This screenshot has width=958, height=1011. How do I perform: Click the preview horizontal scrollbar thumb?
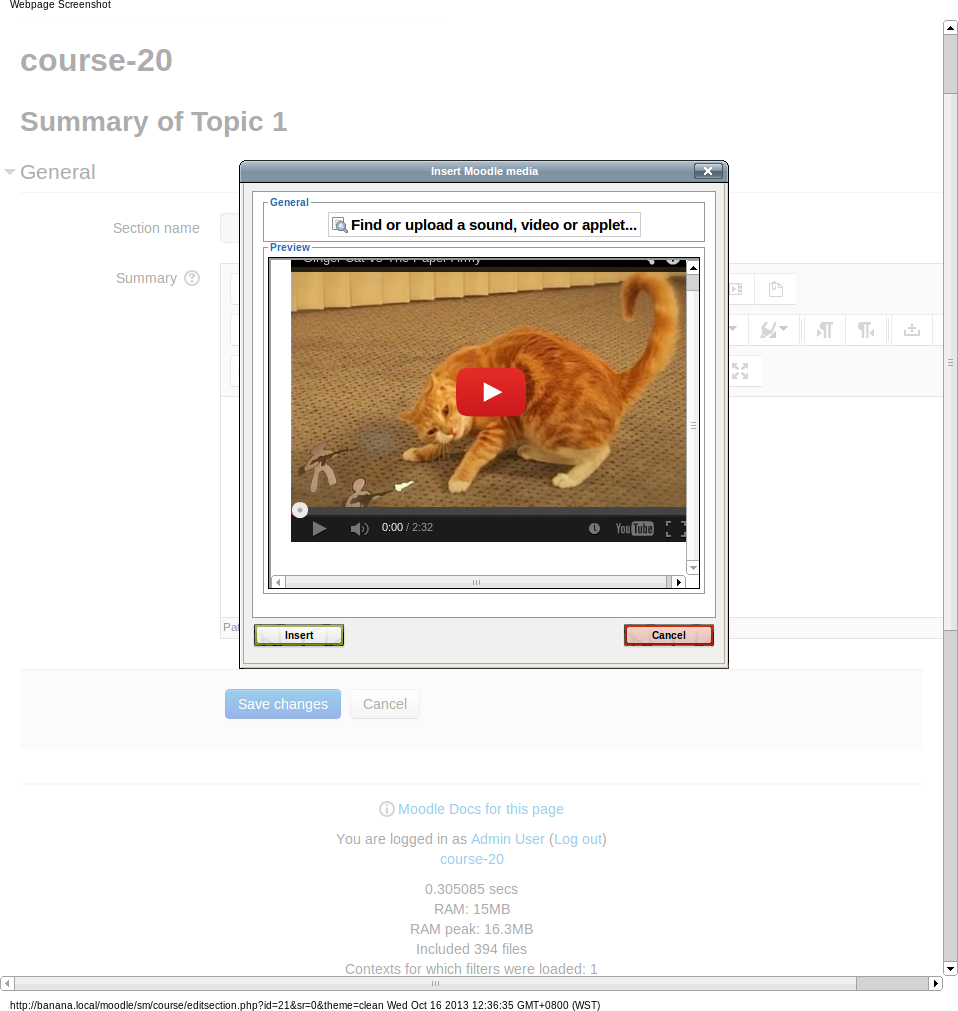[x=476, y=582]
